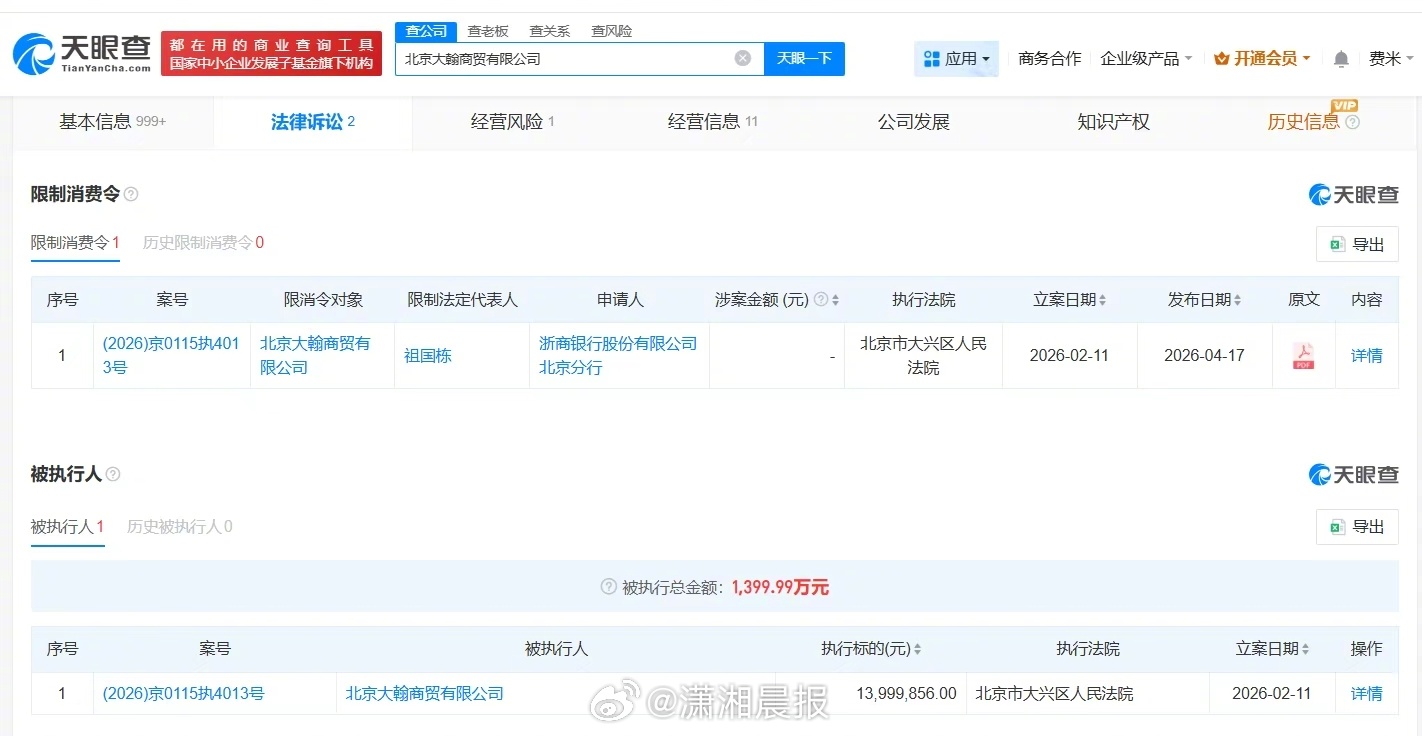Click the company name search input field
The height and width of the screenshot is (736, 1422).
point(565,59)
